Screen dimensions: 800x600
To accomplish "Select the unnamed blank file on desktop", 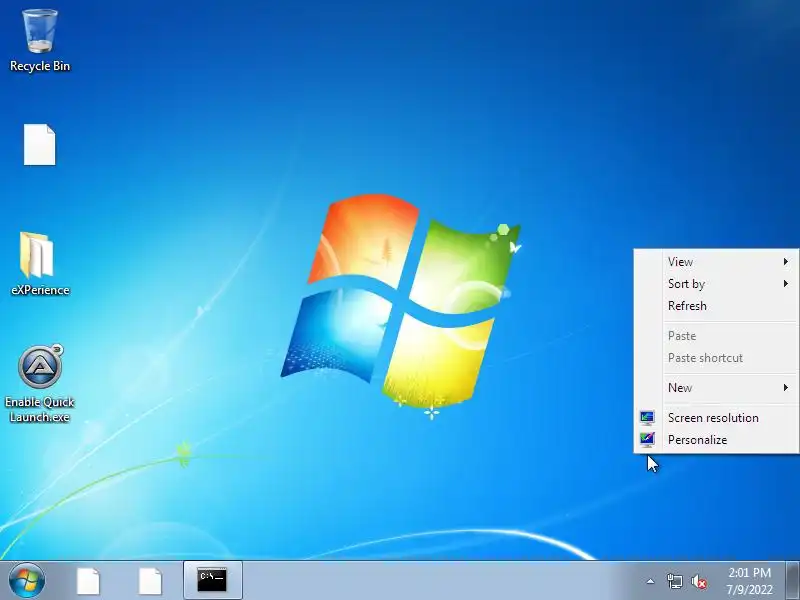I will (x=39, y=145).
